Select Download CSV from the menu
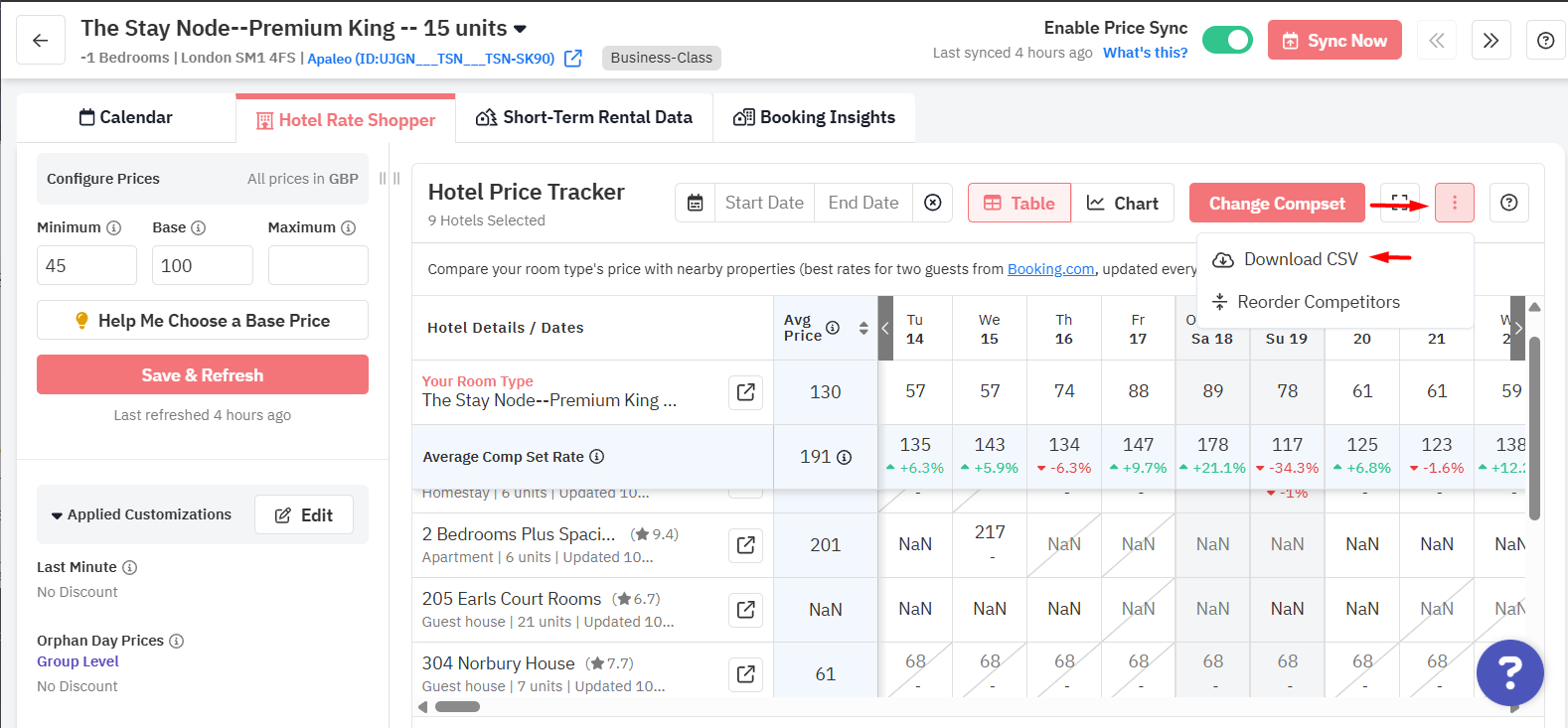Image resolution: width=1568 pixels, height=728 pixels. click(x=1301, y=259)
